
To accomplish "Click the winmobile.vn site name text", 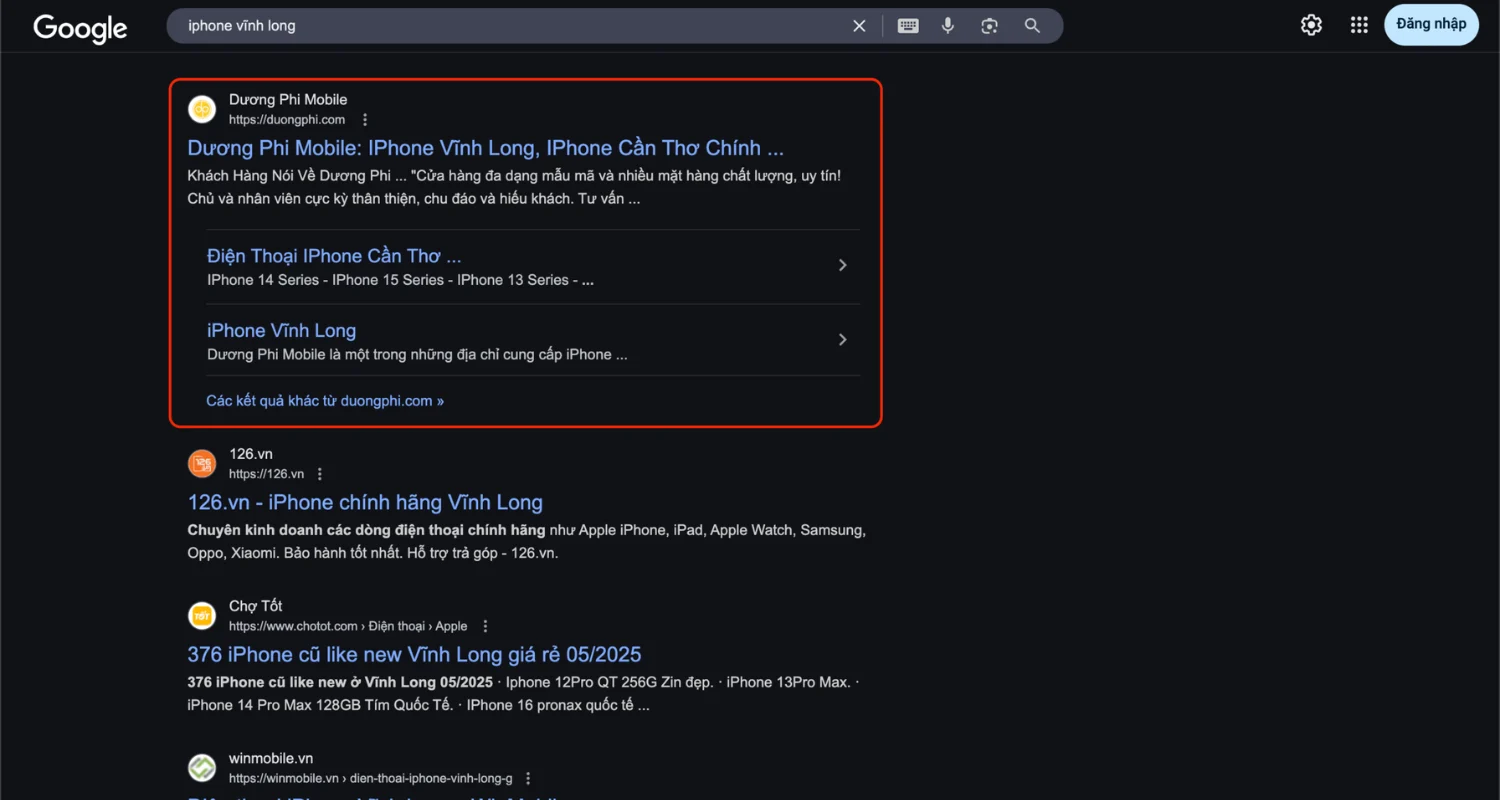I will 271,758.
